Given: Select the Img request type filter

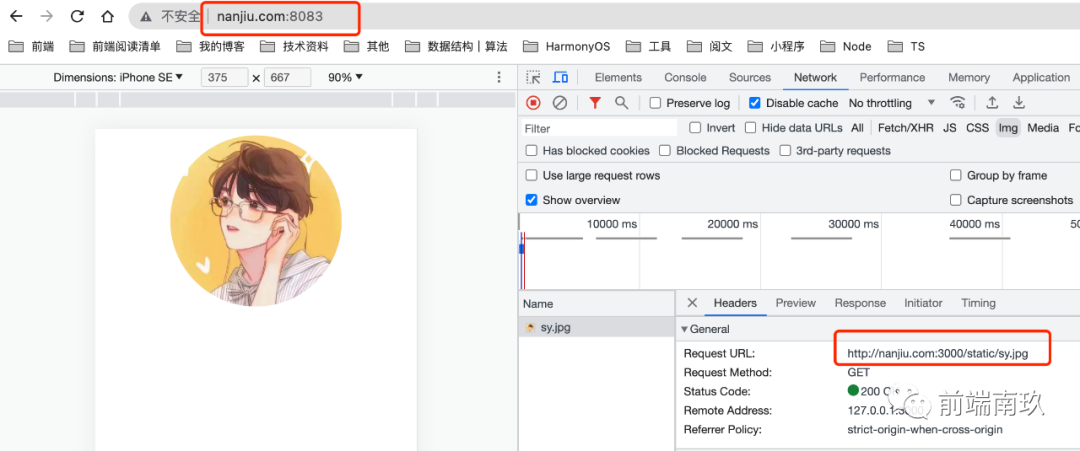Looking at the screenshot, I should click(1008, 127).
